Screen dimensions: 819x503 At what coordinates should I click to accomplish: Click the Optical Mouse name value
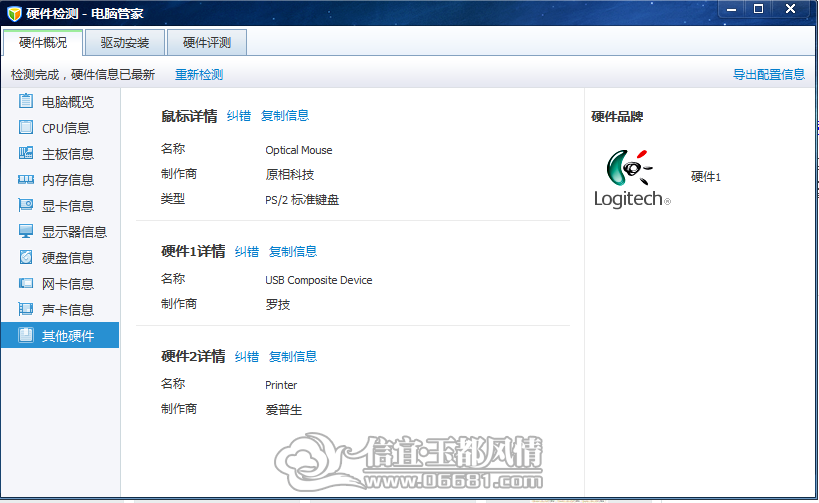299,150
